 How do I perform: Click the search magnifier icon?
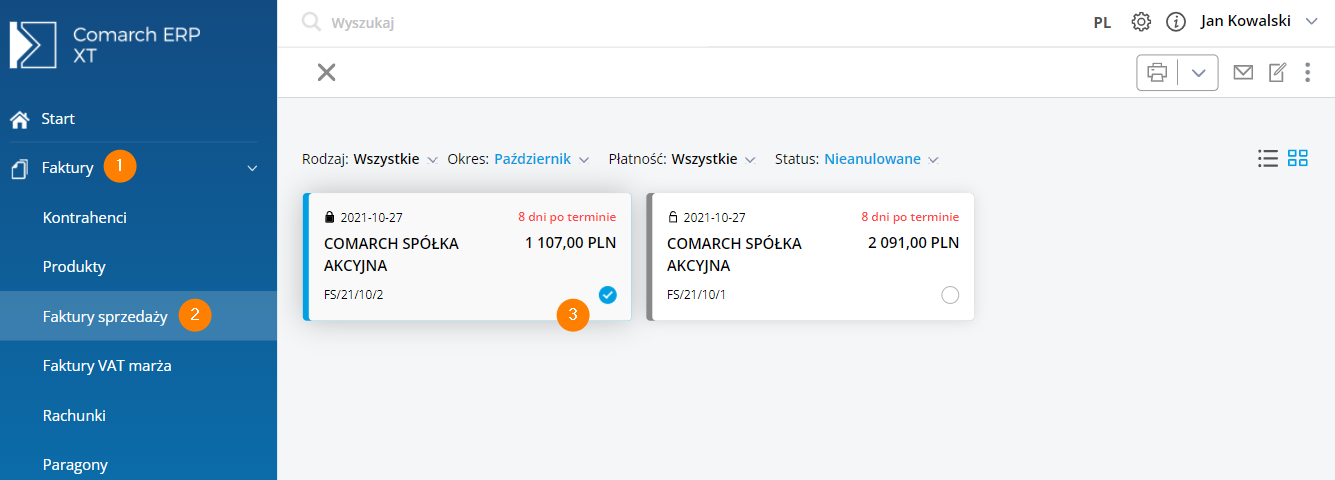pos(312,22)
